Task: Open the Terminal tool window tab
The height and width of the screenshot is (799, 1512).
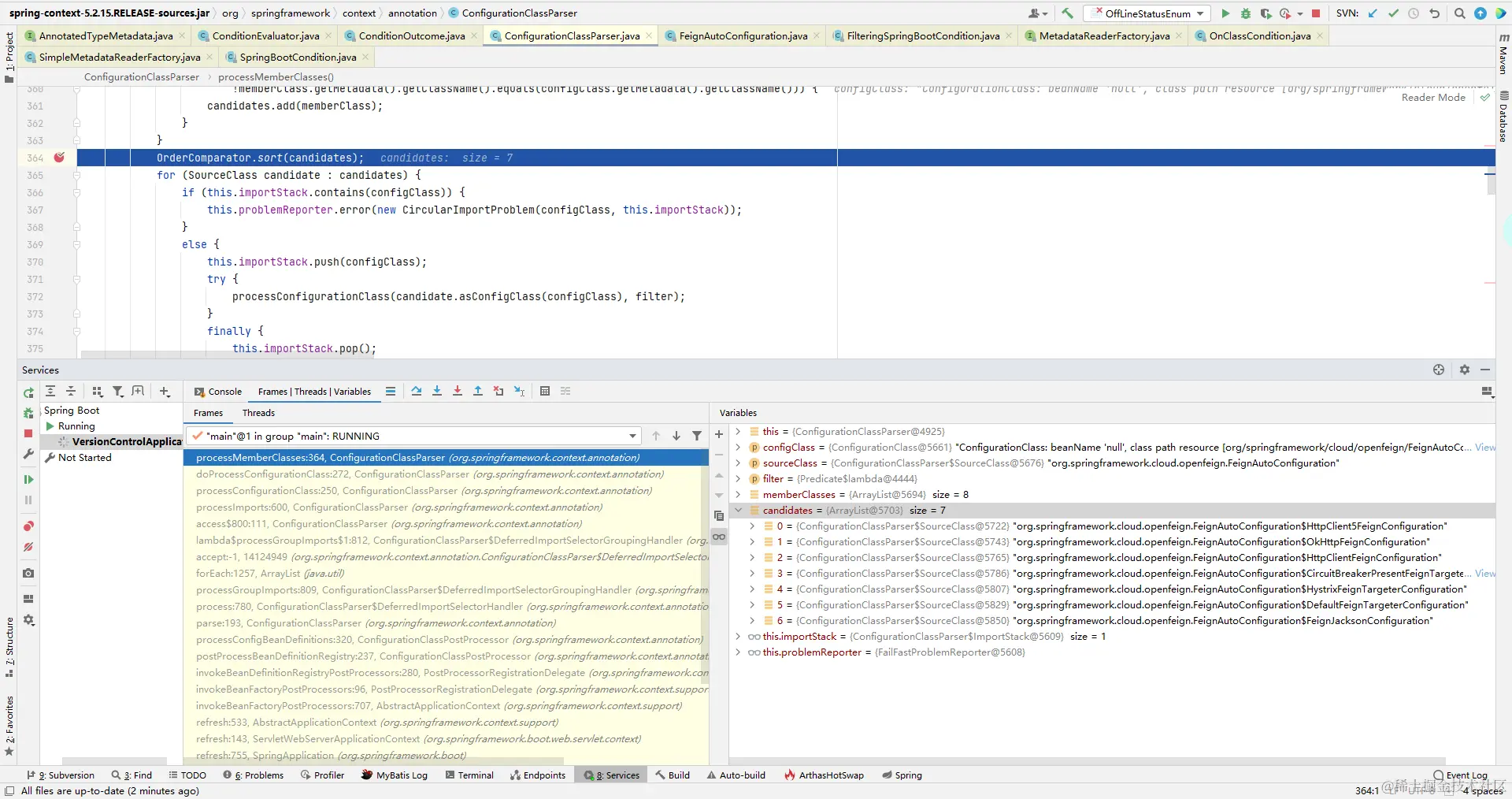Action: pos(469,775)
